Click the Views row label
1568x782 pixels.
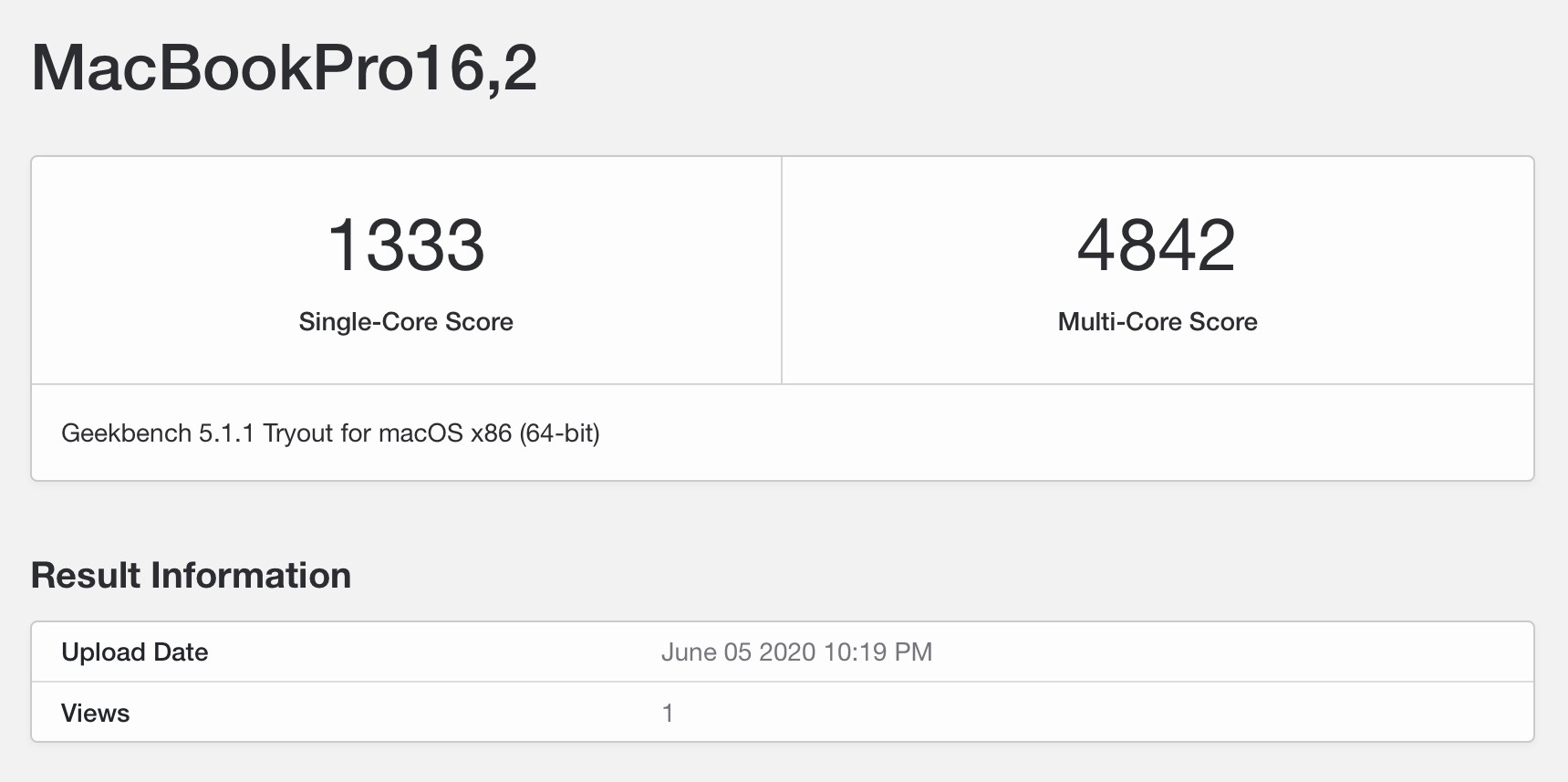[95, 713]
